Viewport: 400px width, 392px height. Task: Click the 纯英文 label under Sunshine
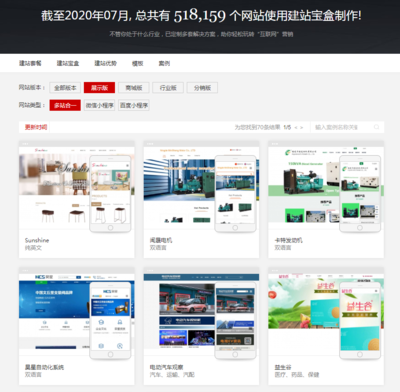coord(33,248)
